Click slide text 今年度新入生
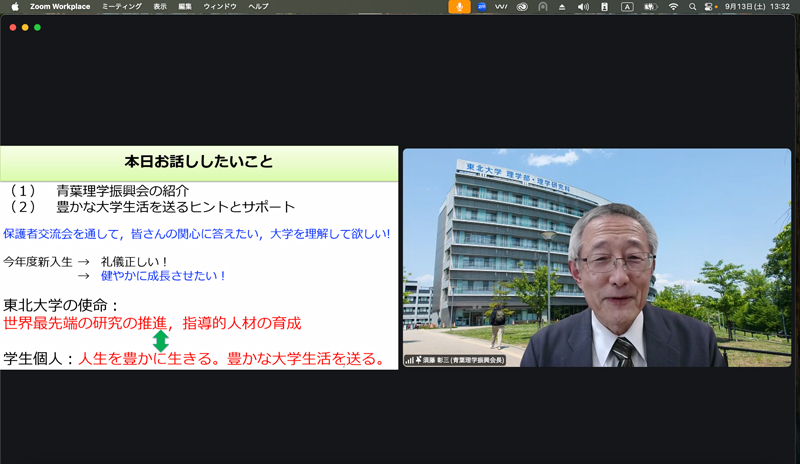 (38, 262)
